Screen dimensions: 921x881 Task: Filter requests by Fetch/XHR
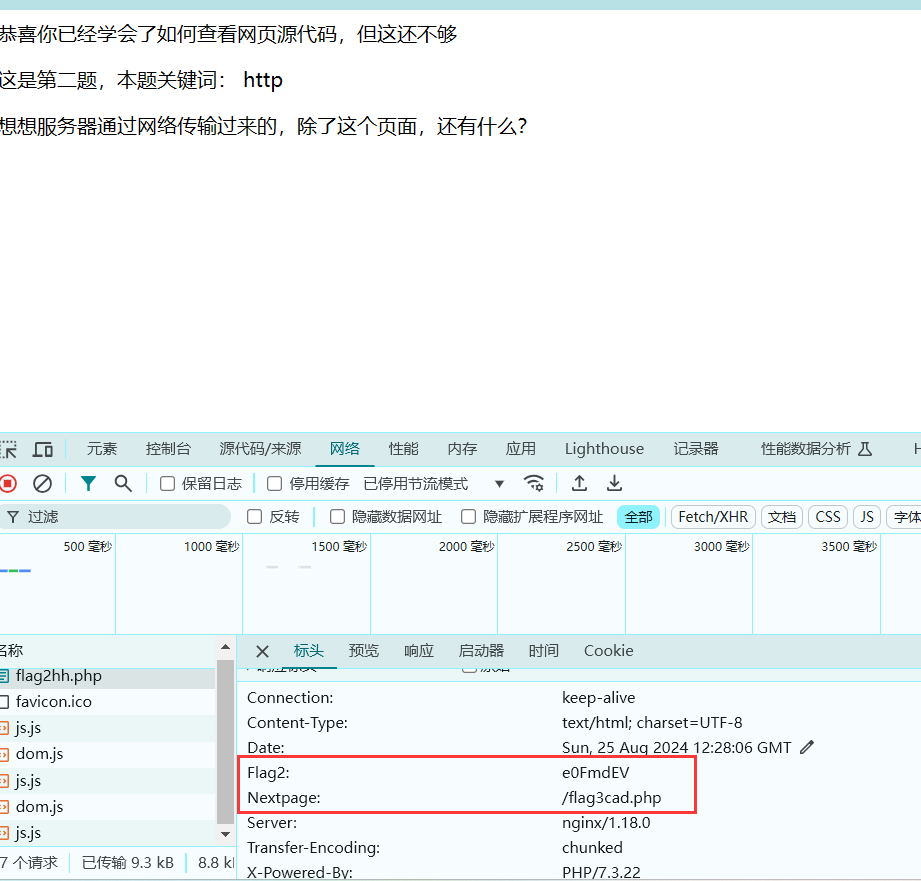click(x=713, y=517)
